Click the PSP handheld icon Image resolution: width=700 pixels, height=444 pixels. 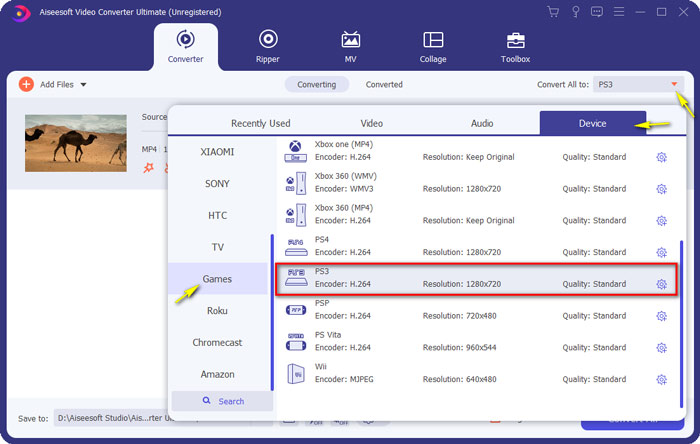tap(296, 310)
